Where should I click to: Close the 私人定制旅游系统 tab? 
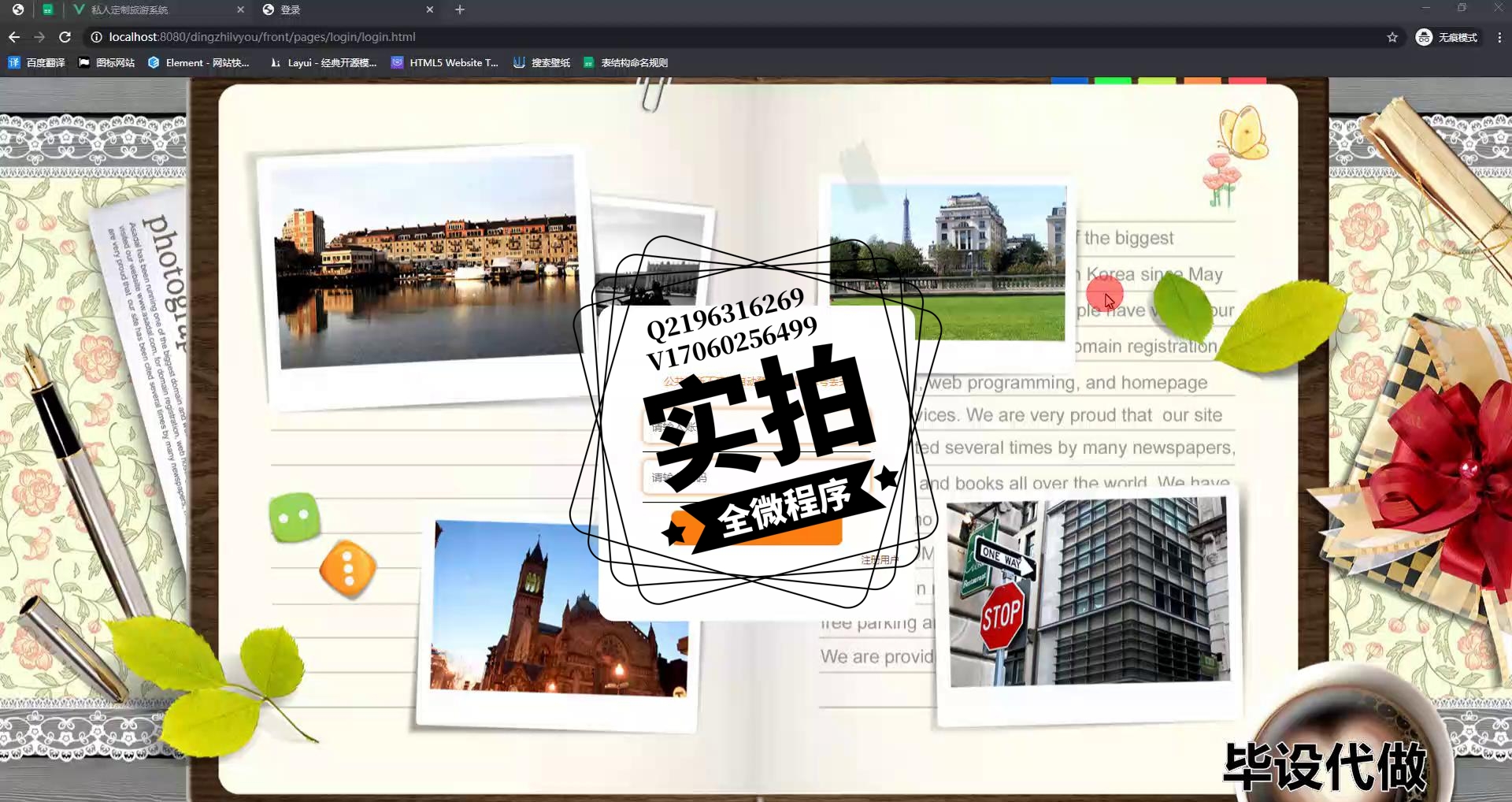coord(240,9)
